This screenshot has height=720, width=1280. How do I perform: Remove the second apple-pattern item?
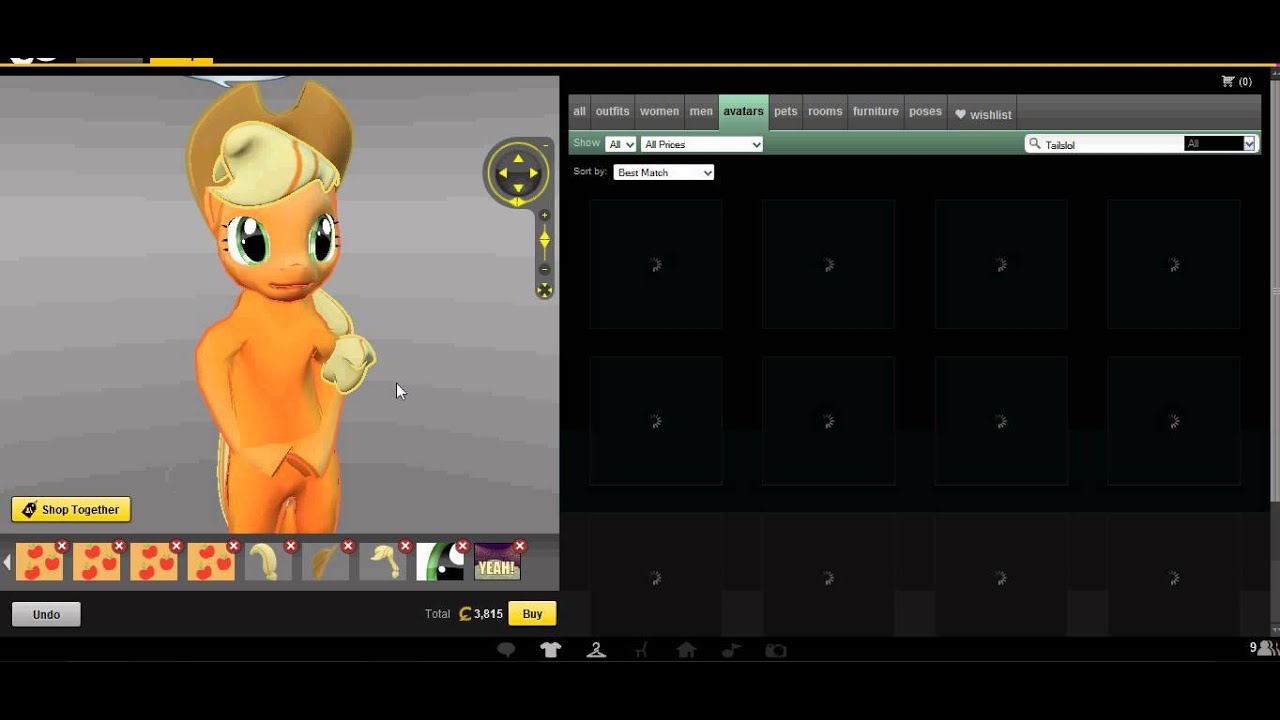119,546
